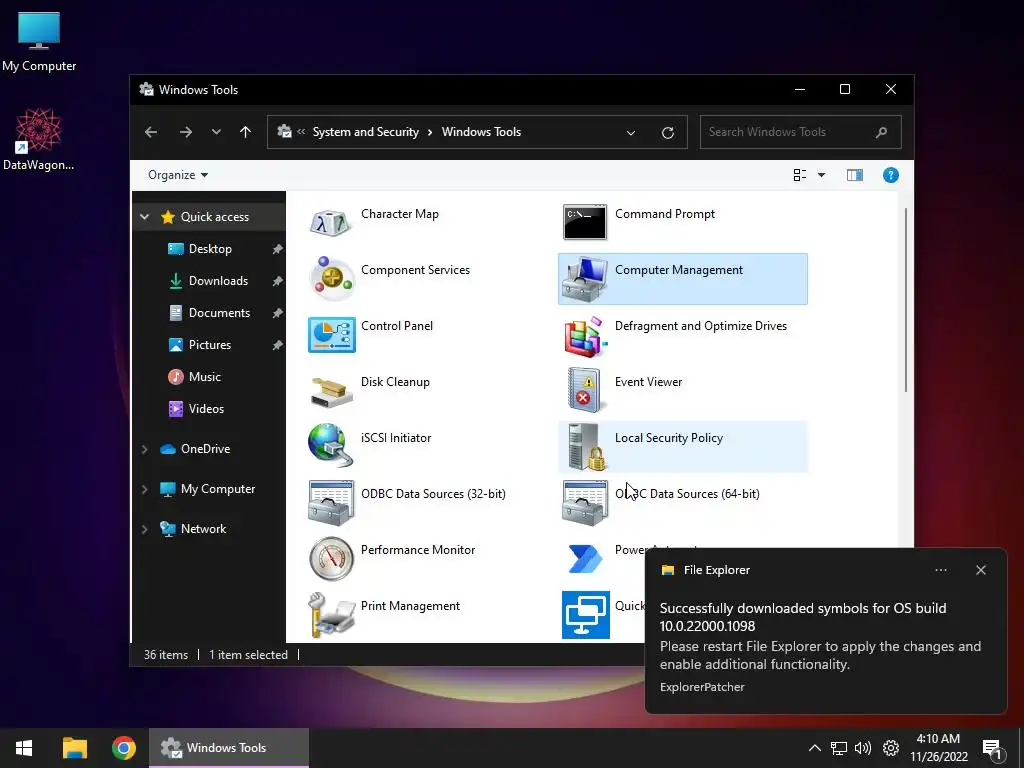Open the Event Viewer icon
The width and height of the screenshot is (1024, 768).
pos(584,391)
